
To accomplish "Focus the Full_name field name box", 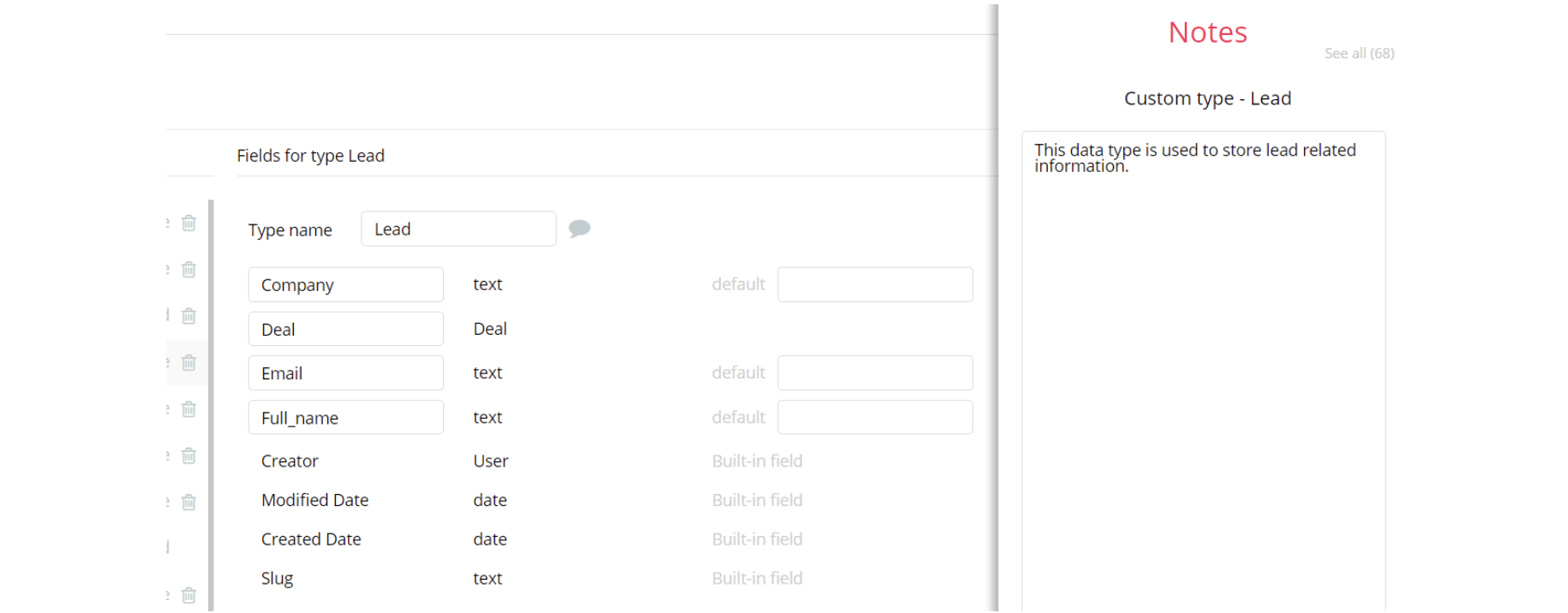I will click(345, 418).
